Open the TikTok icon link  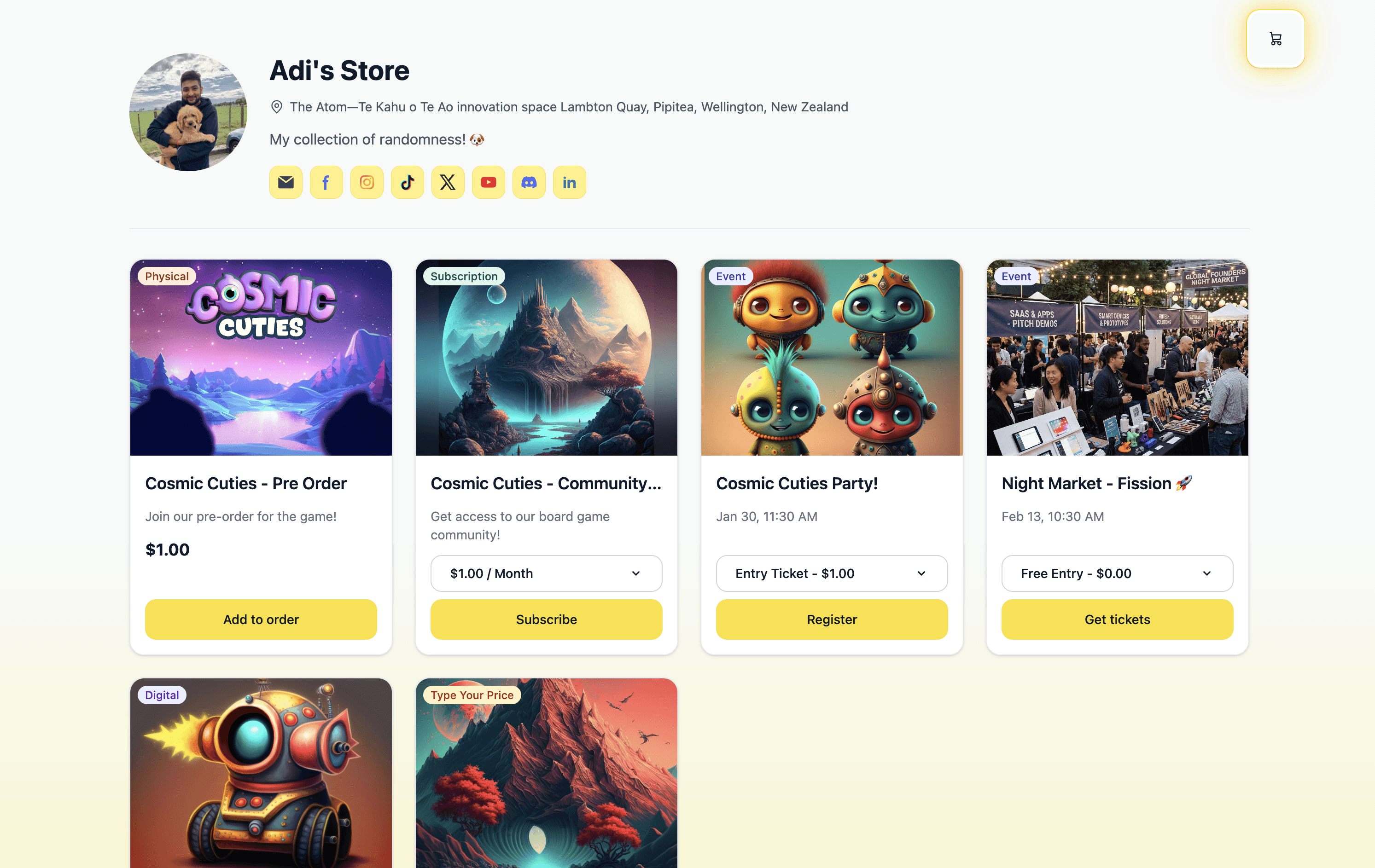(407, 182)
